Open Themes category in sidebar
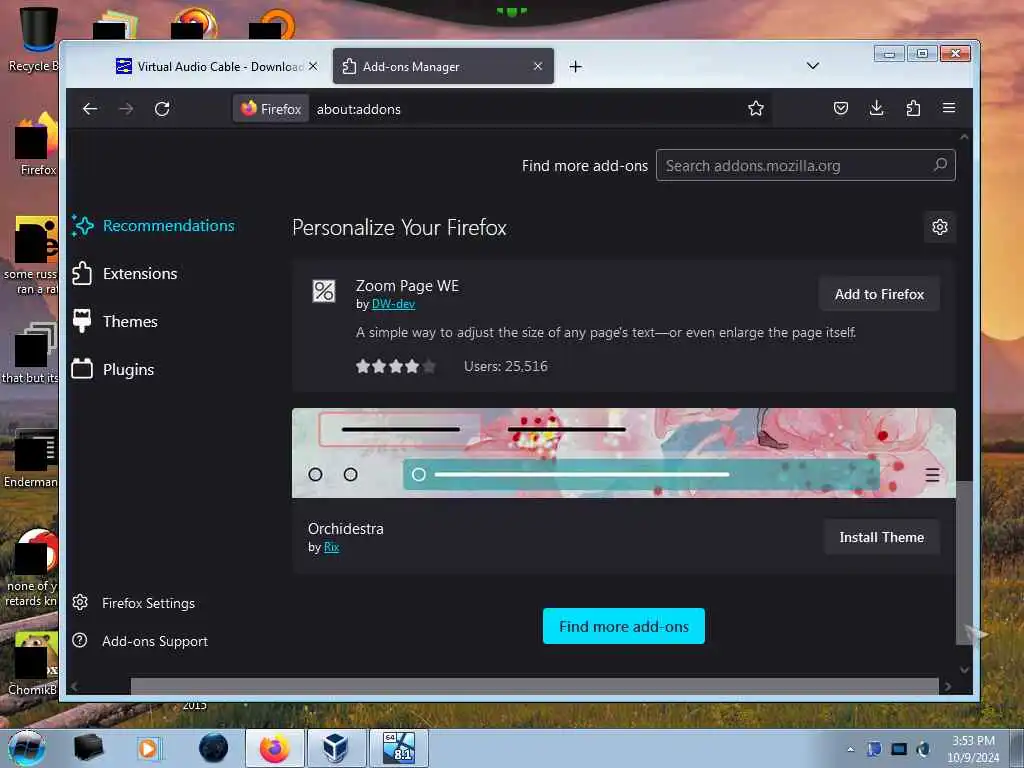1024x768 pixels. coord(115,321)
